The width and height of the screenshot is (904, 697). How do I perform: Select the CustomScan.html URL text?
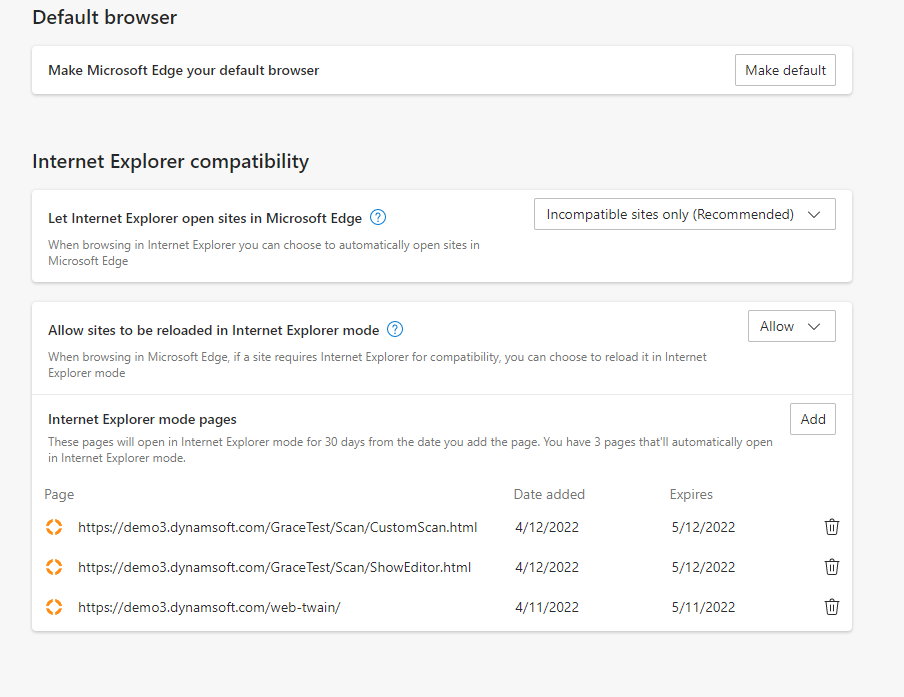[x=277, y=527]
